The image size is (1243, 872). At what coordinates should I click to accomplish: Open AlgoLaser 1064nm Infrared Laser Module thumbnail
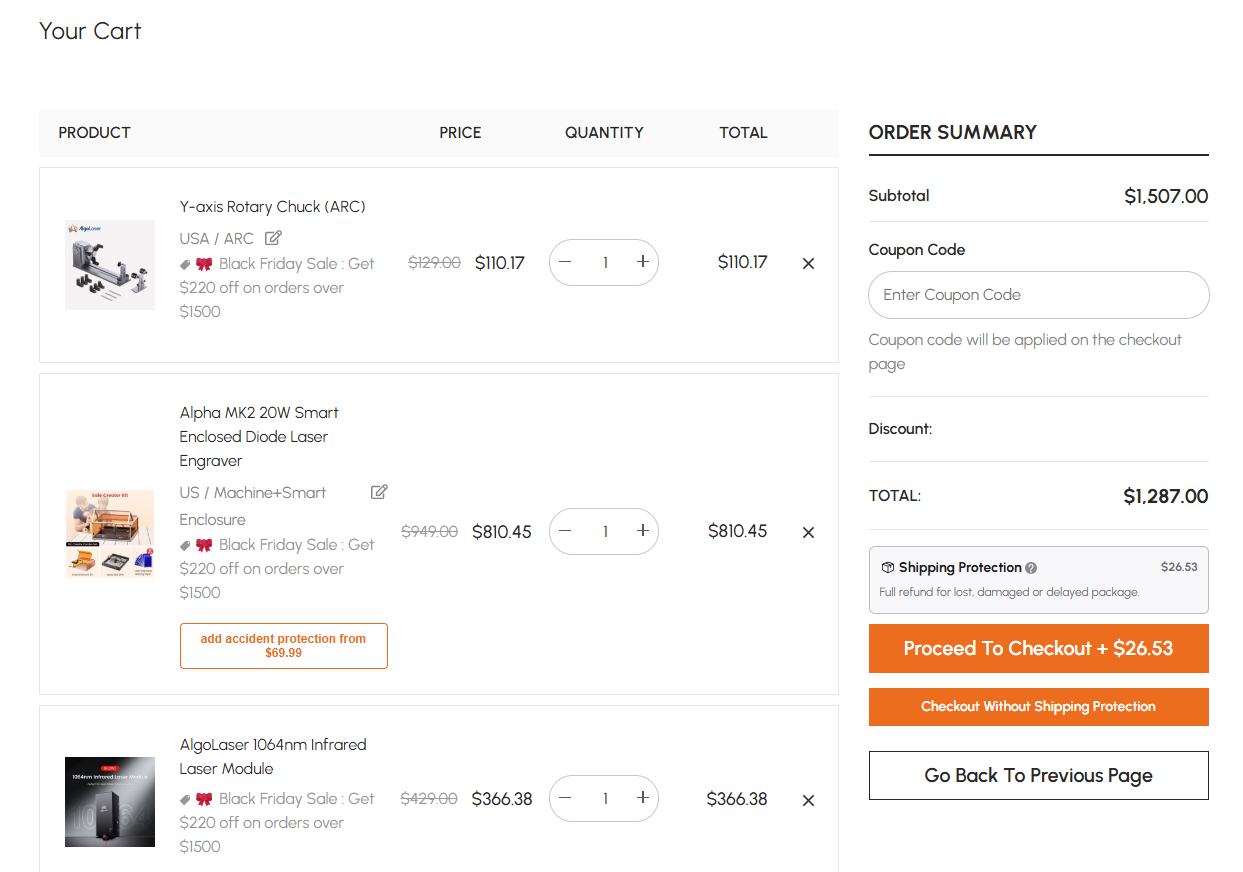(110, 802)
